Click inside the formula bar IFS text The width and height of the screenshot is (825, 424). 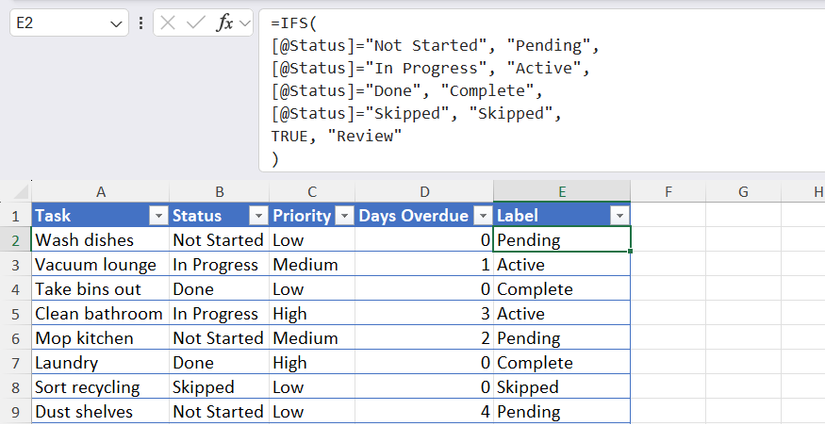tap(542, 90)
